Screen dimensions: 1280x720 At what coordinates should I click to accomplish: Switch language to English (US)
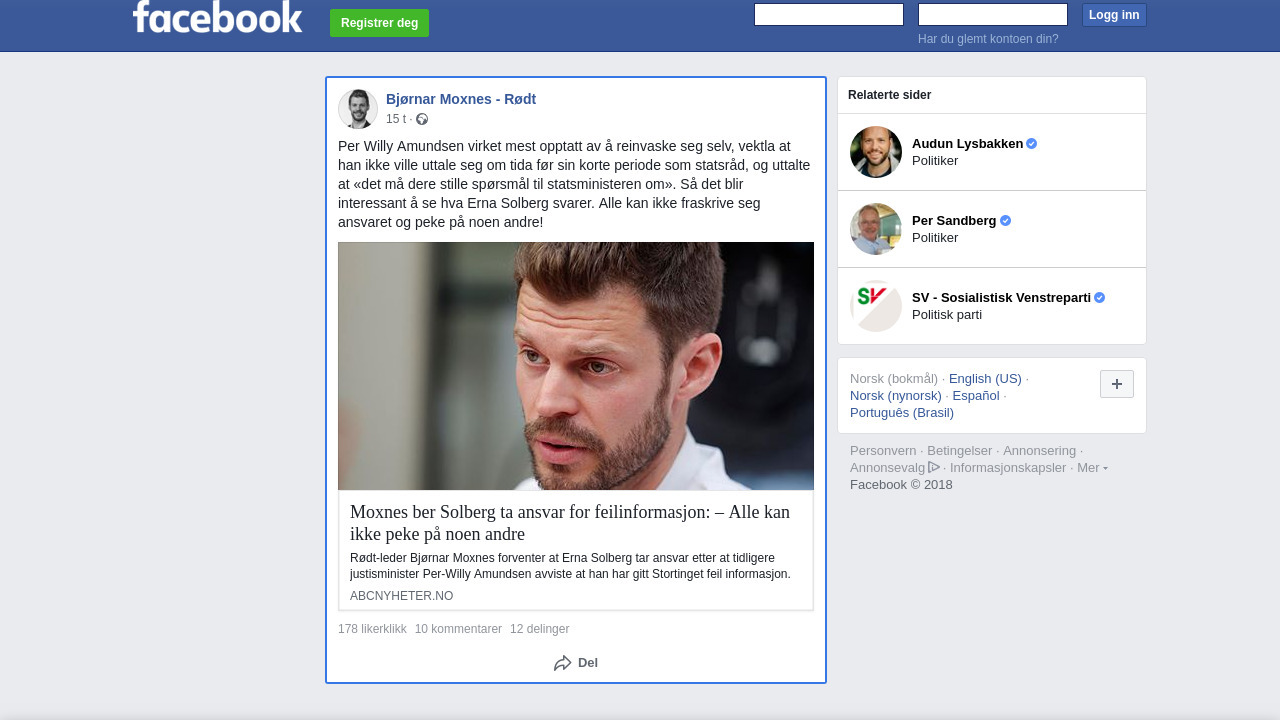[985, 379]
